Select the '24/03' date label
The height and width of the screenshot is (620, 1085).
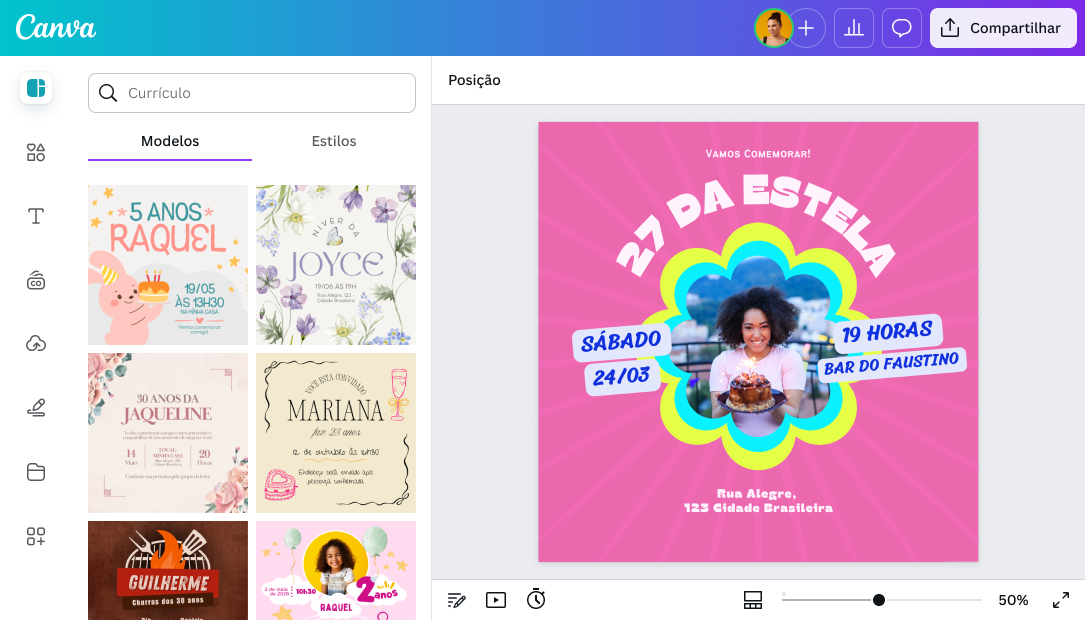tap(621, 377)
